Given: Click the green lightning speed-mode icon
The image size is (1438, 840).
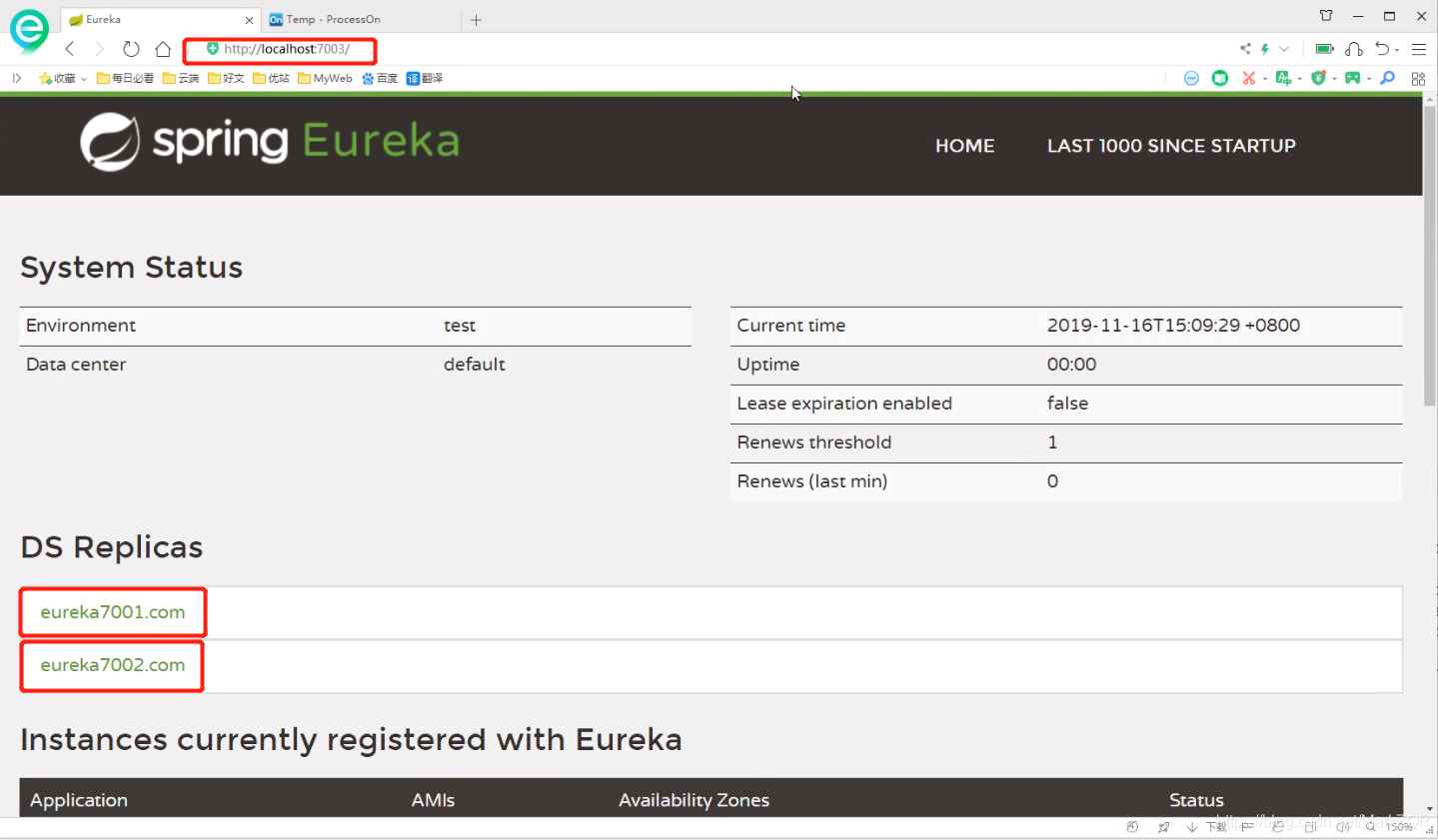Looking at the screenshot, I should [1265, 49].
